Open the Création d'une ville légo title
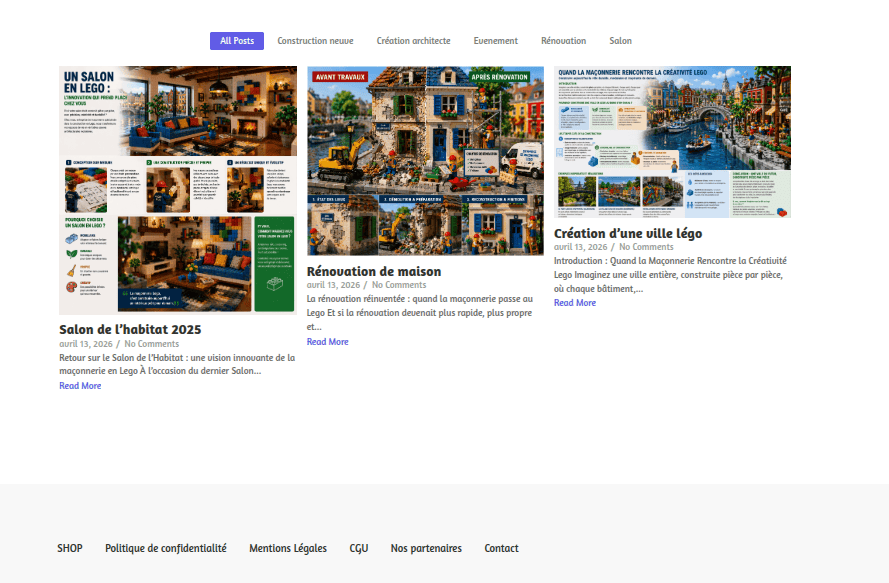 pos(628,234)
